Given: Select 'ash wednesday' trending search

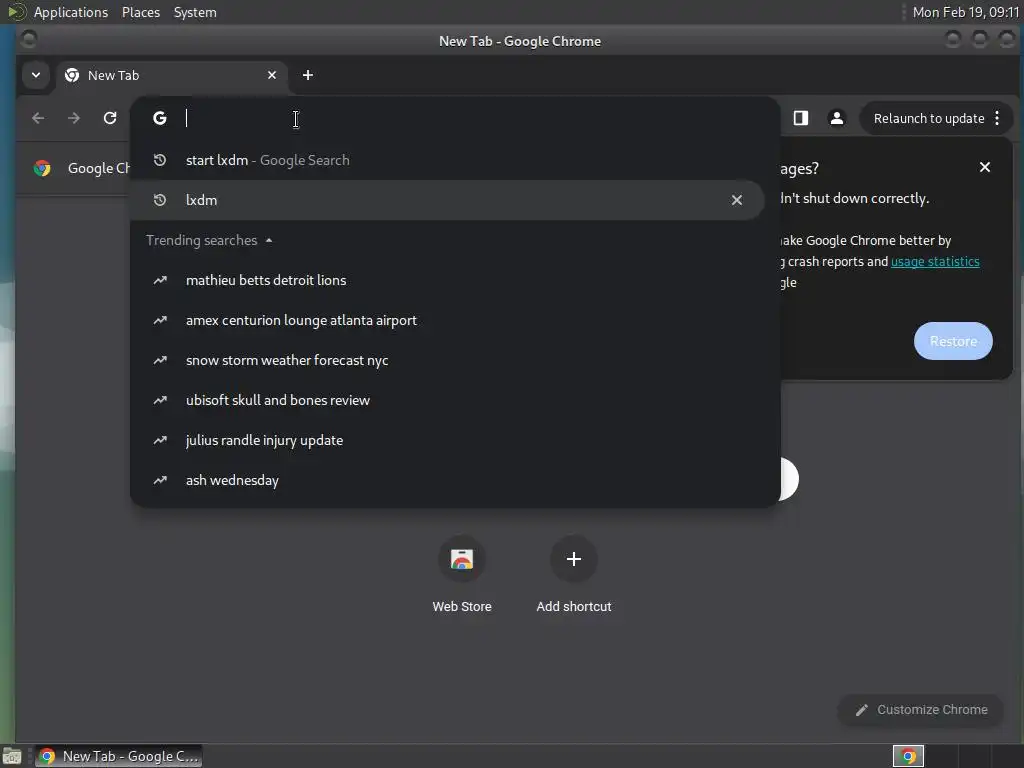Looking at the screenshot, I should (447, 480).
